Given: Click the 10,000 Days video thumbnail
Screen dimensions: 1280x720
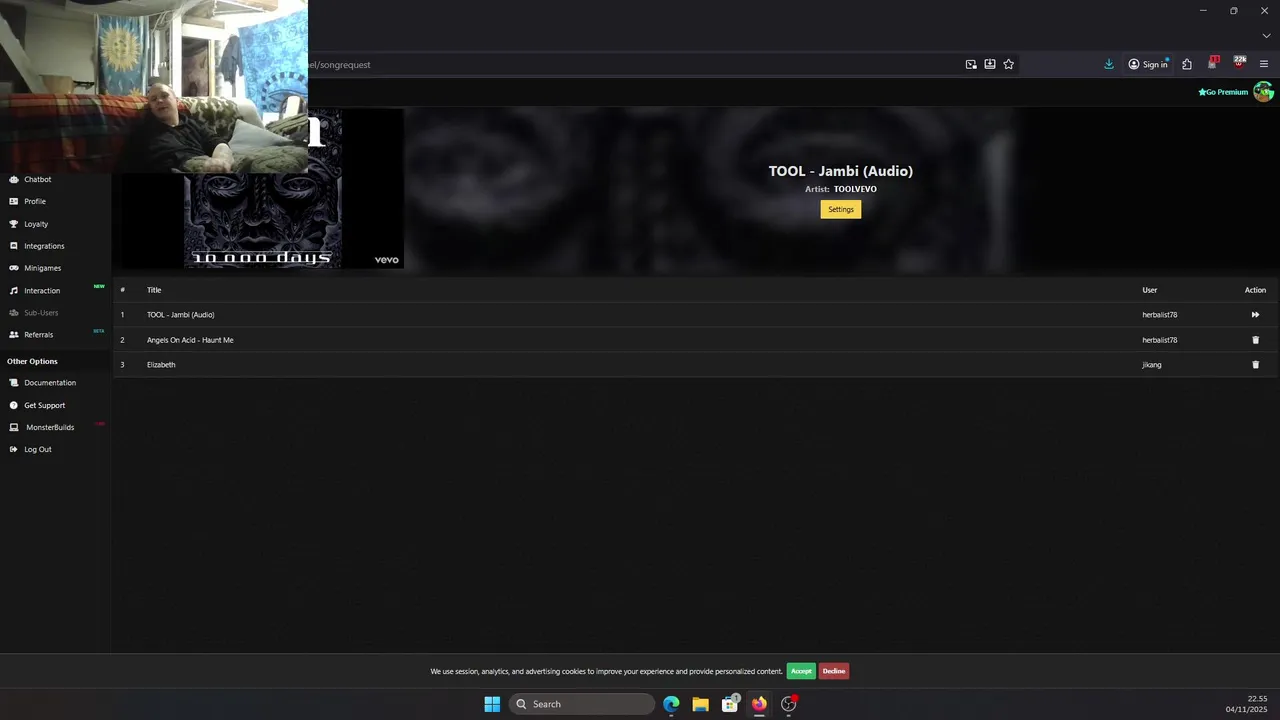Looking at the screenshot, I should coord(262,190).
